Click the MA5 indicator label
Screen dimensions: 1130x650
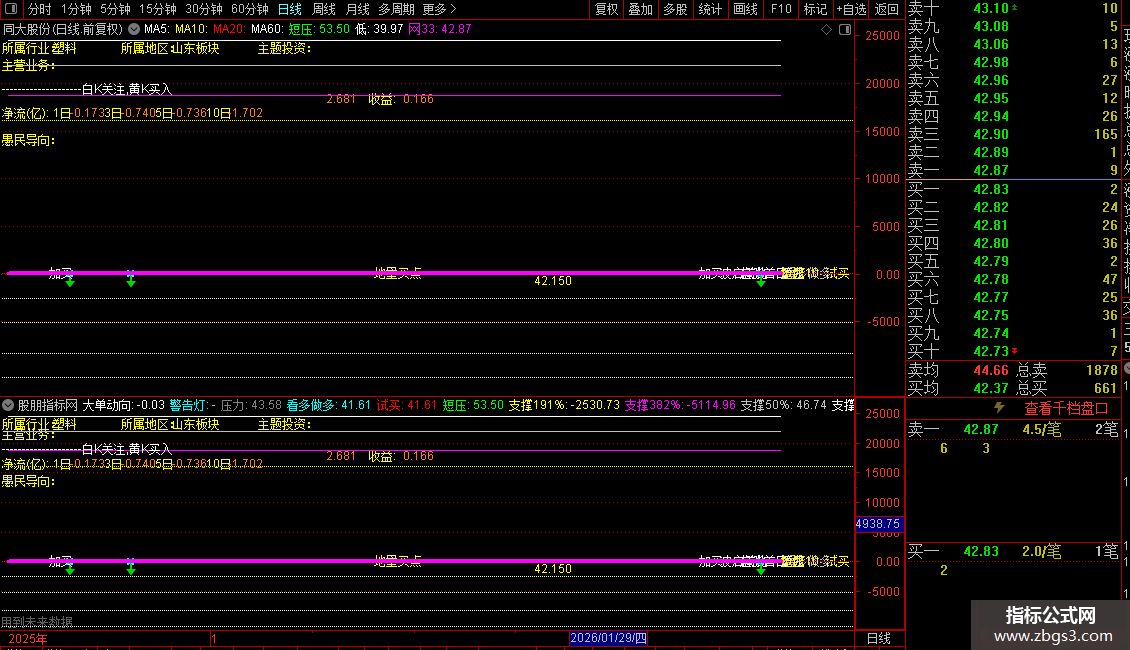(x=156, y=29)
